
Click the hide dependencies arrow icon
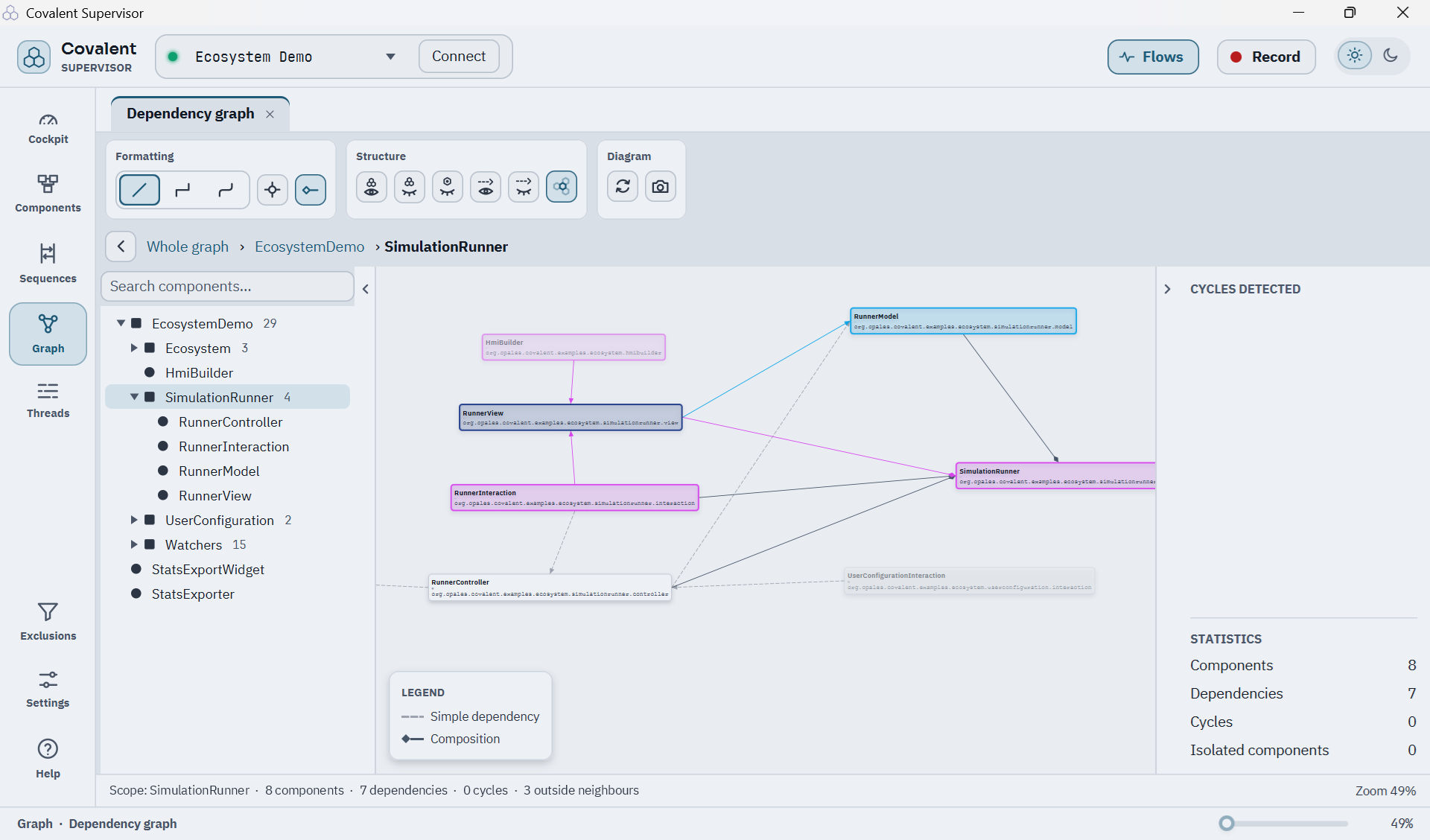pyautogui.click(x=524, y=187)
